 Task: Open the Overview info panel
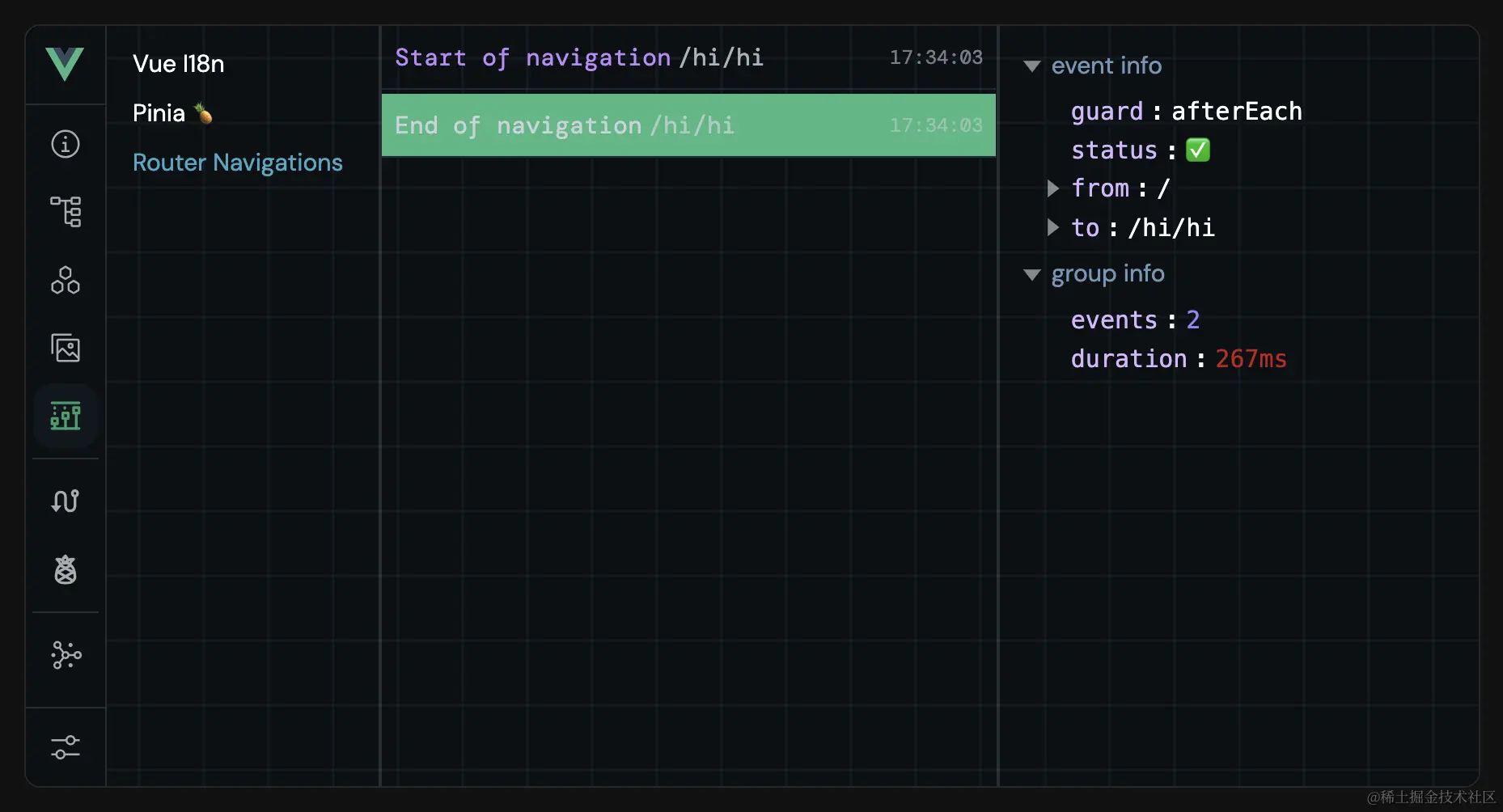65,144
